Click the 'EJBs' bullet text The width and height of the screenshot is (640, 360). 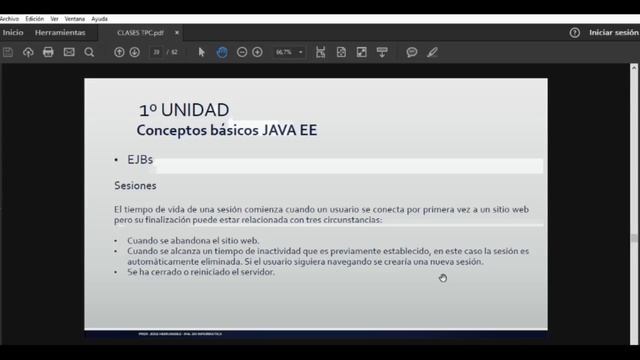(140, 160)
